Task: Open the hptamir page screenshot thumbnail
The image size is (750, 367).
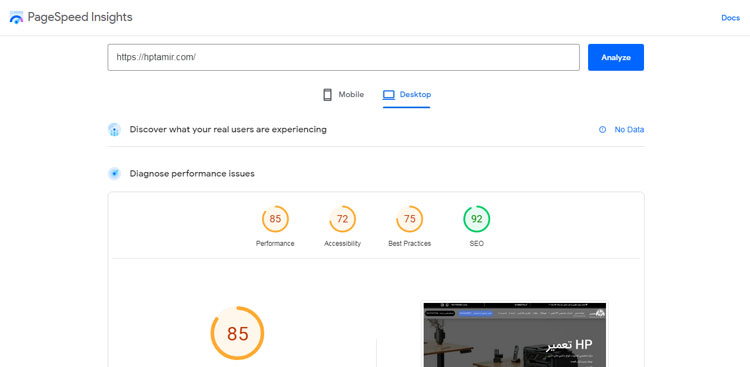Action: tap(515, 334)
